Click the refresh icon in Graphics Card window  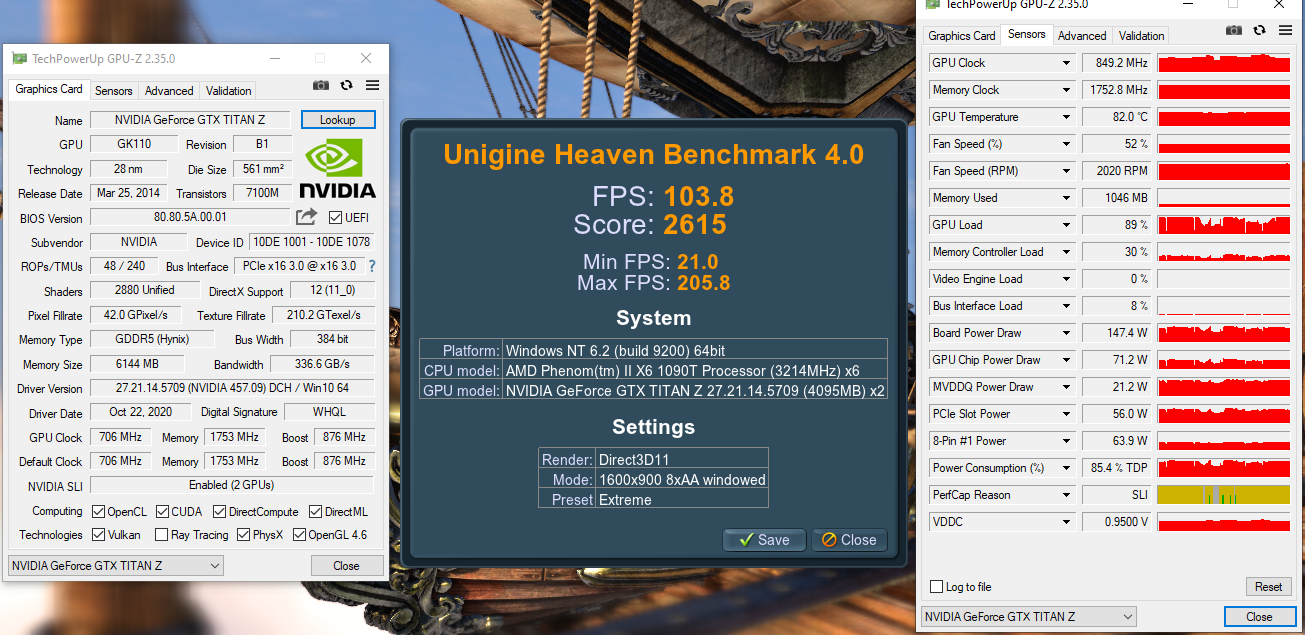point(346,86)
